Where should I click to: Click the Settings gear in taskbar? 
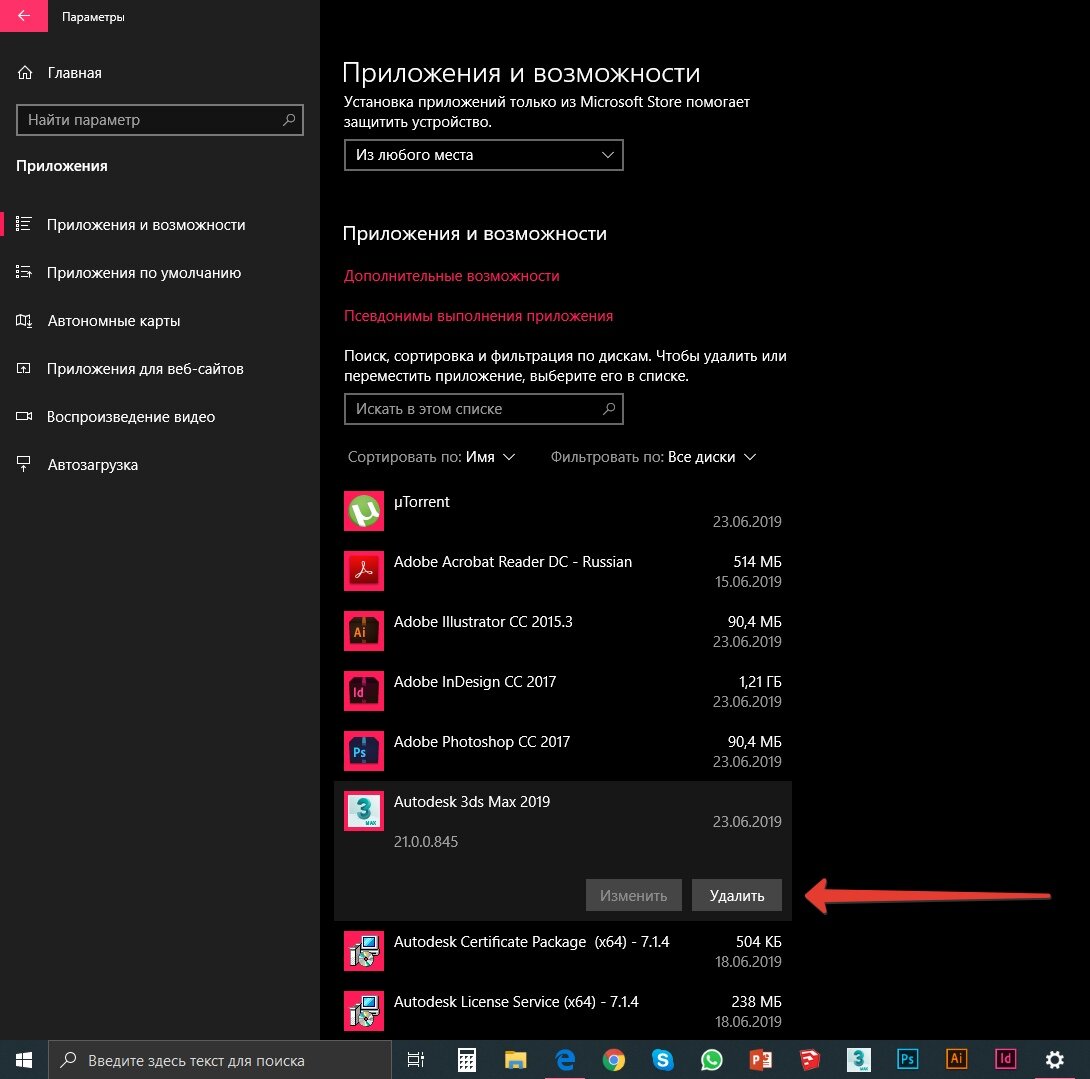point(1055,1060)
